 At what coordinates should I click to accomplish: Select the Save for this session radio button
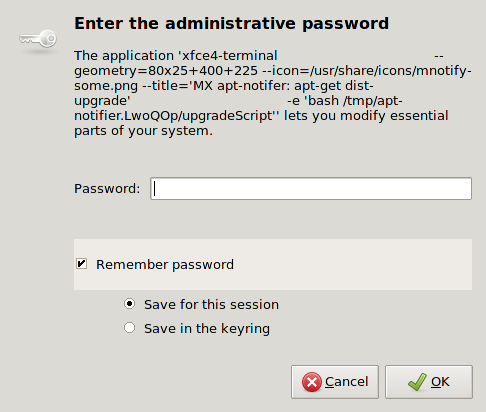(129, 304)
